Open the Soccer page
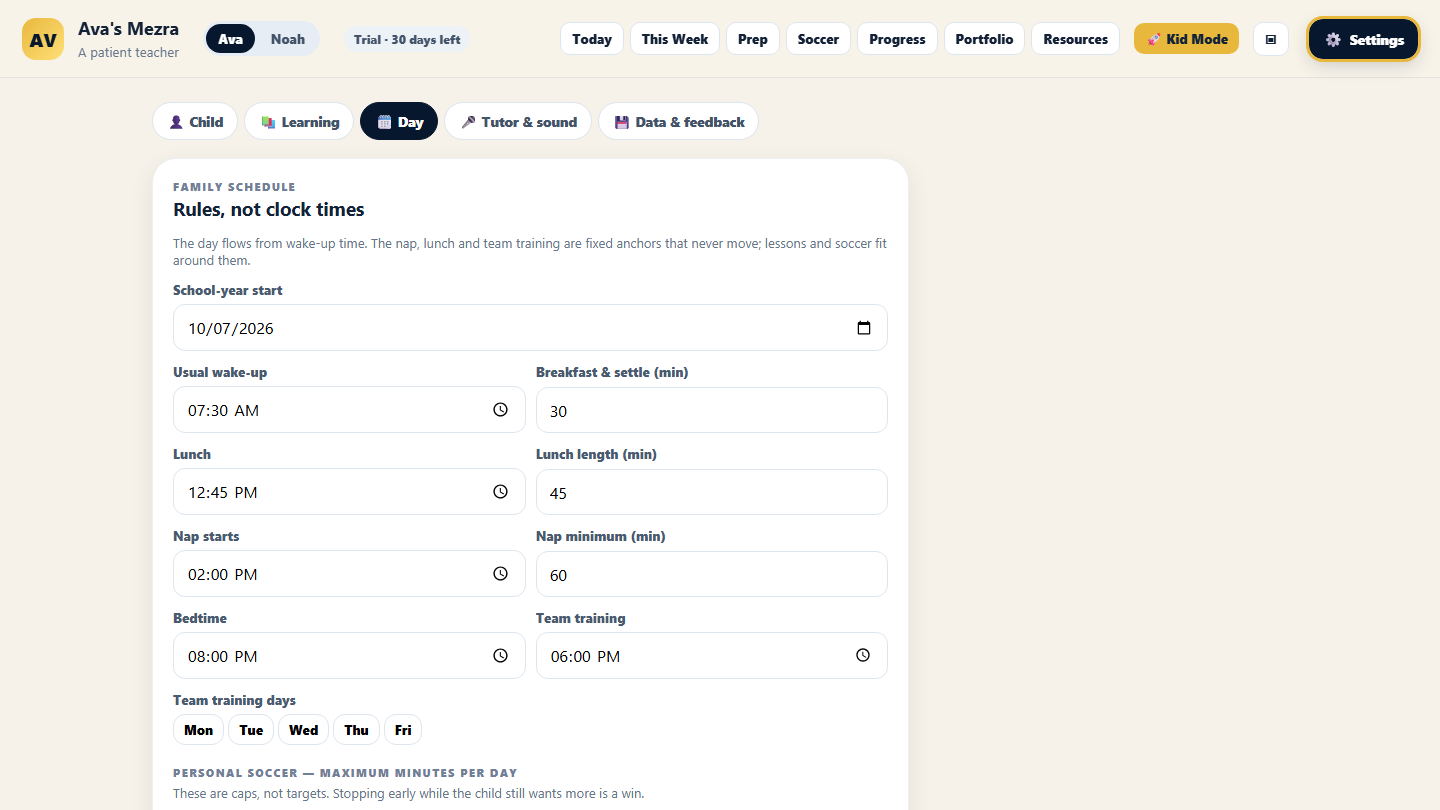The height and width of the screenshot is (810, 1440). (x=818, y=39)
